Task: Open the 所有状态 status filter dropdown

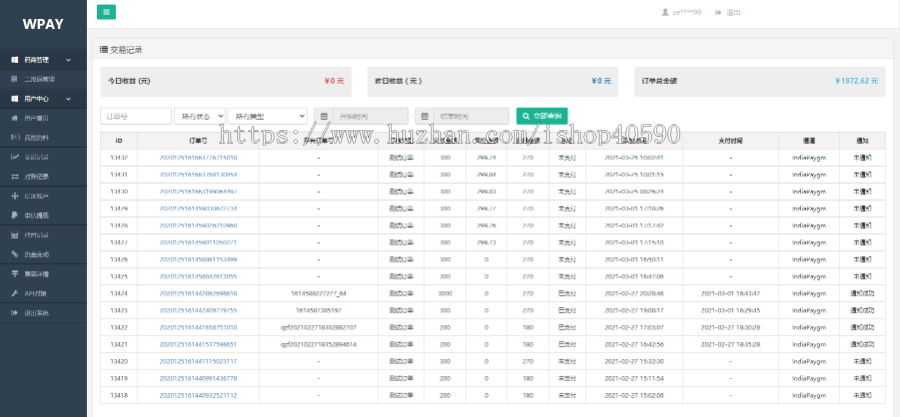Action: (x=199, y=116)
